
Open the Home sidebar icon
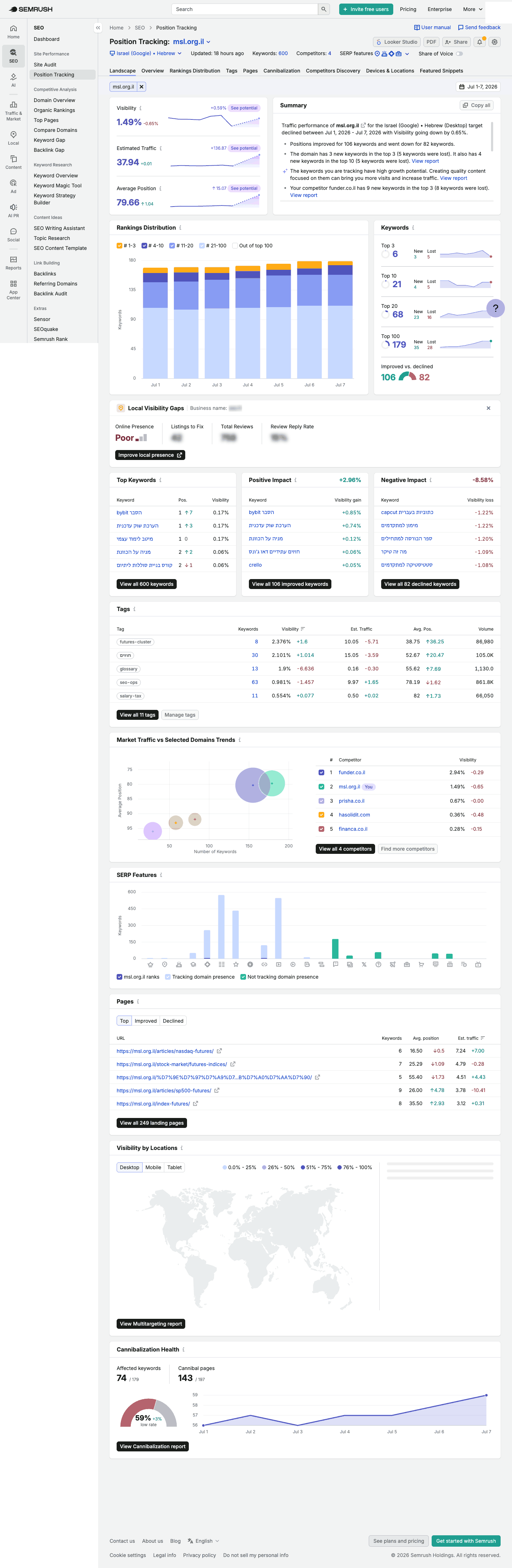14,32
